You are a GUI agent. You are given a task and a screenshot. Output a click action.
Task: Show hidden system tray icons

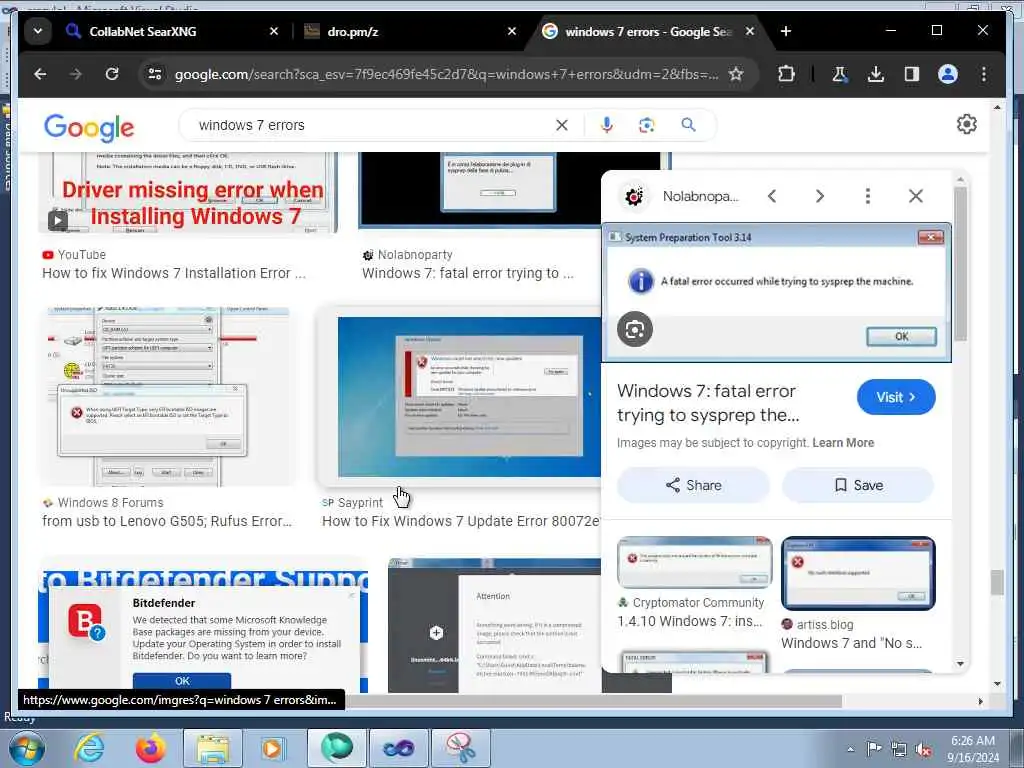850,750
